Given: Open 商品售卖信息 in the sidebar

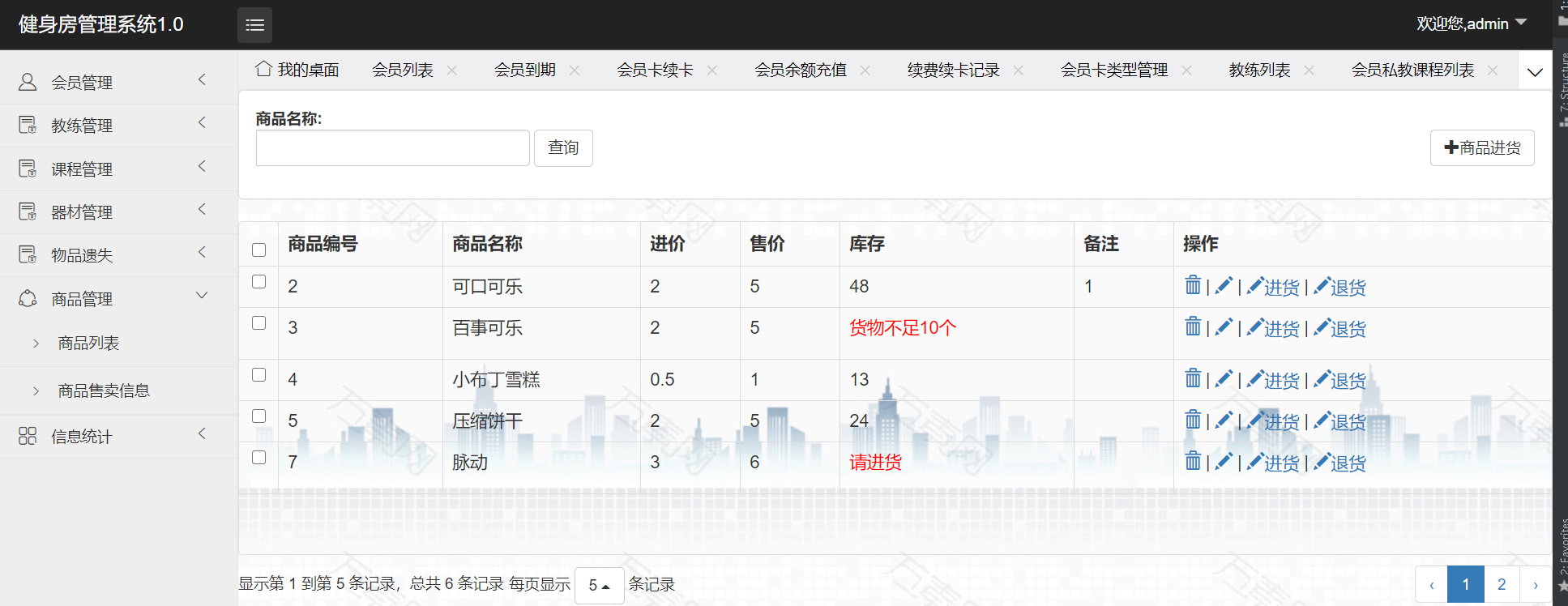Looking at the screenshot, I should (x=104, y=390).
